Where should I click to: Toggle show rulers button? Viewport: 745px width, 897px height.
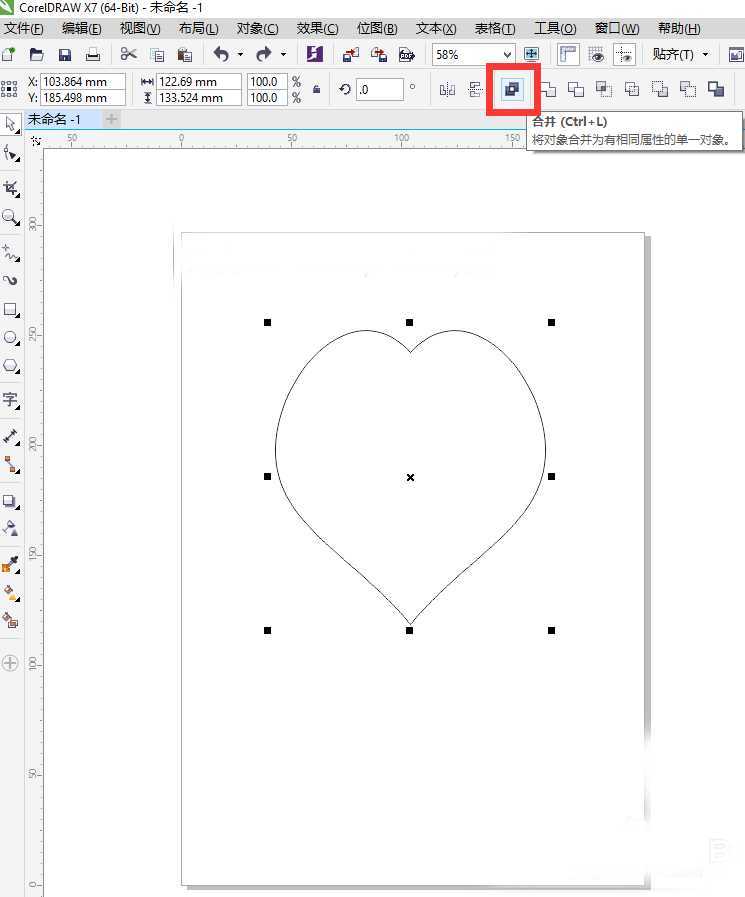[x=568, y=54]
